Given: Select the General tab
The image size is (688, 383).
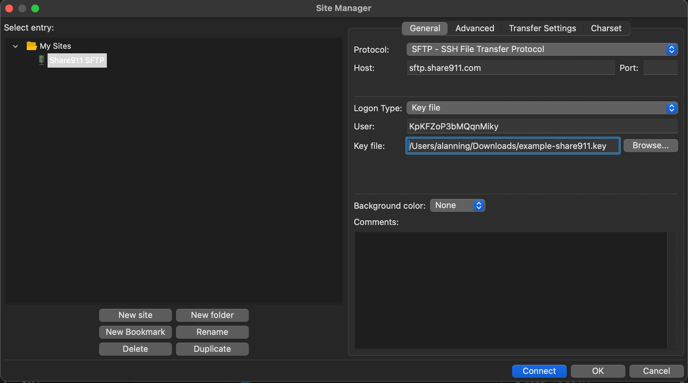Looking at the screenshot, I should [x=425, y=28].
